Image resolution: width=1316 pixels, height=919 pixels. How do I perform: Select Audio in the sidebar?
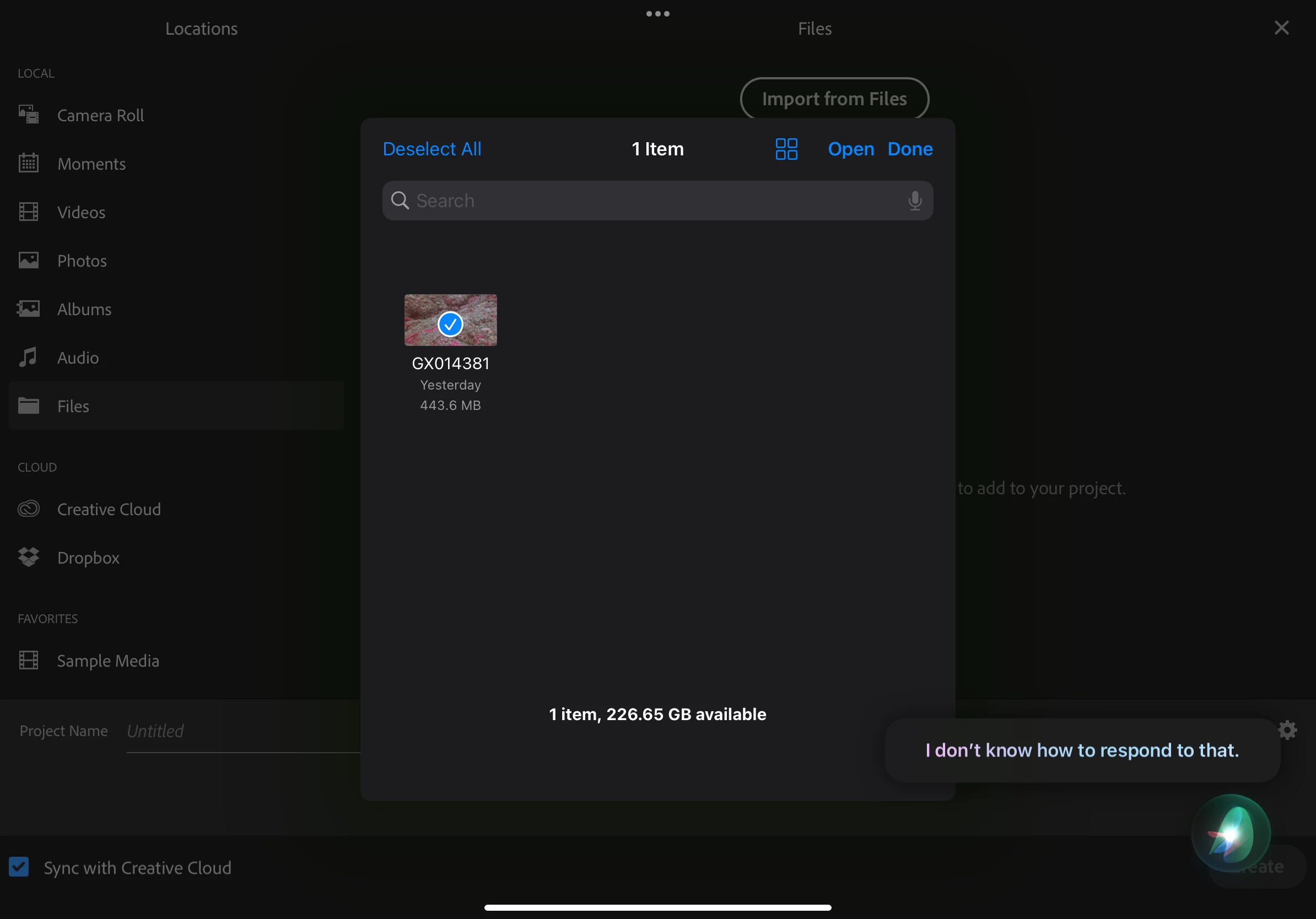click(78, 358)
